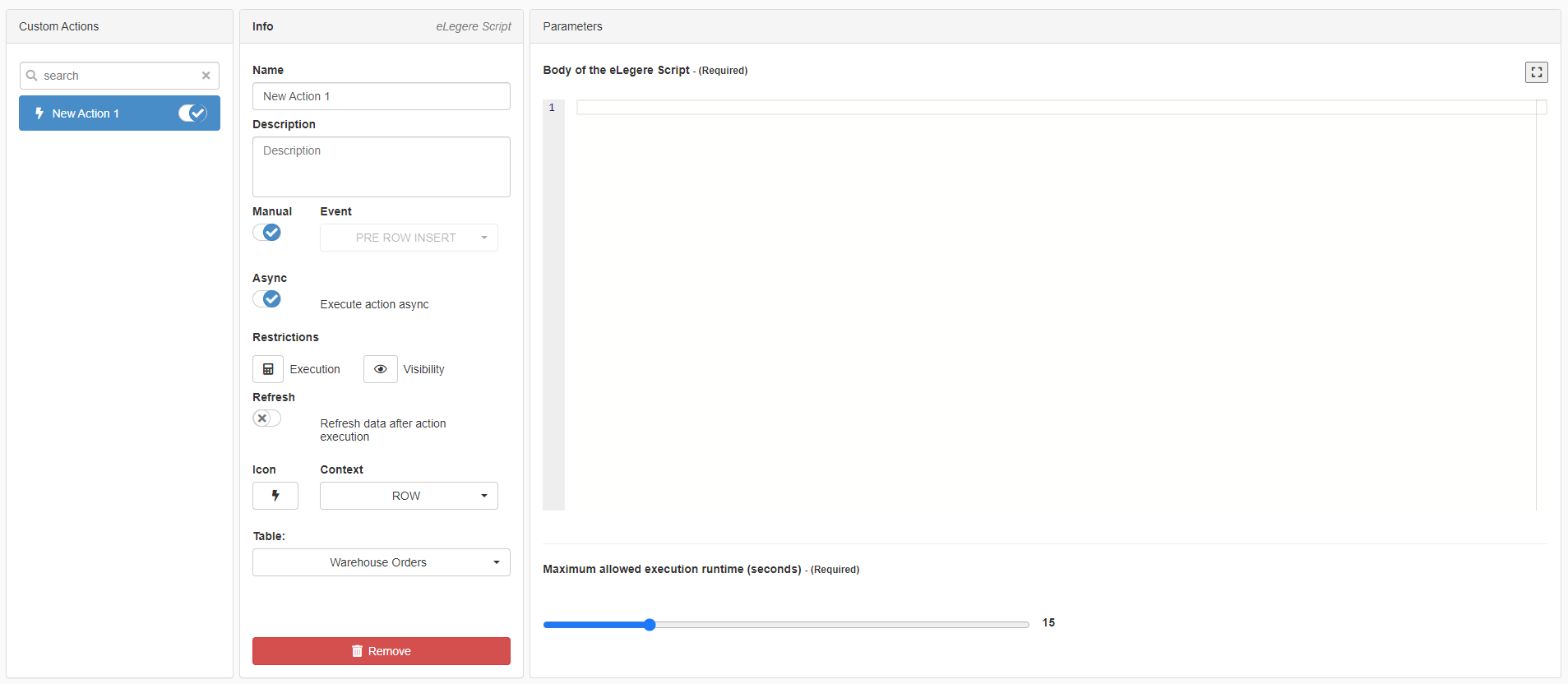Enable Refresh data after action execution
The width and height of the screenshot is (1568, 684).
pyautogui.click(x=267, y=418)
